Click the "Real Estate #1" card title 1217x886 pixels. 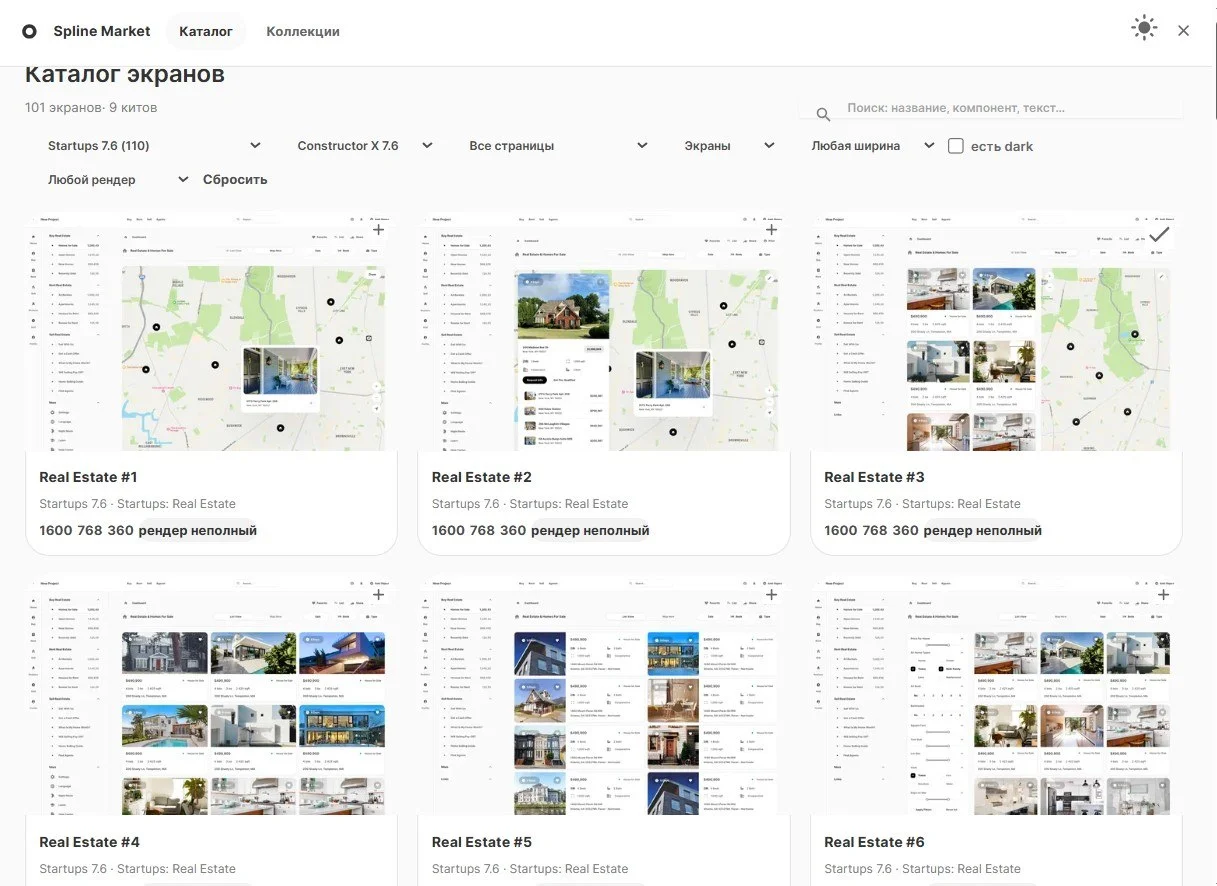pos(88,477)
